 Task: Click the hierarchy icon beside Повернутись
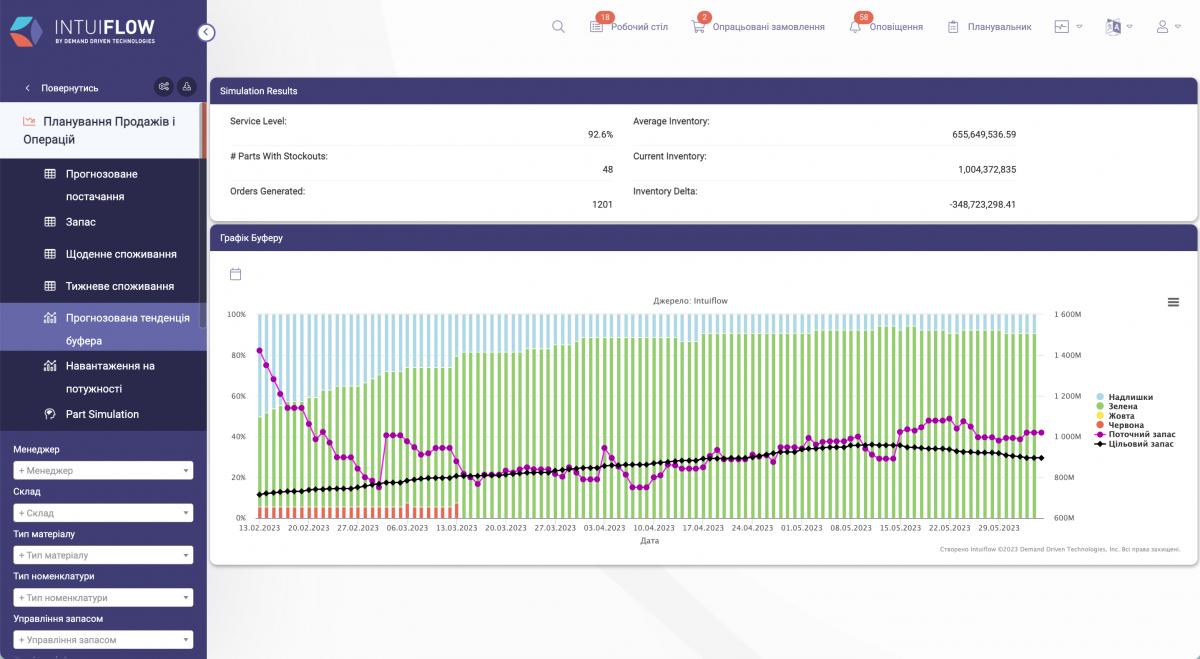187,87
